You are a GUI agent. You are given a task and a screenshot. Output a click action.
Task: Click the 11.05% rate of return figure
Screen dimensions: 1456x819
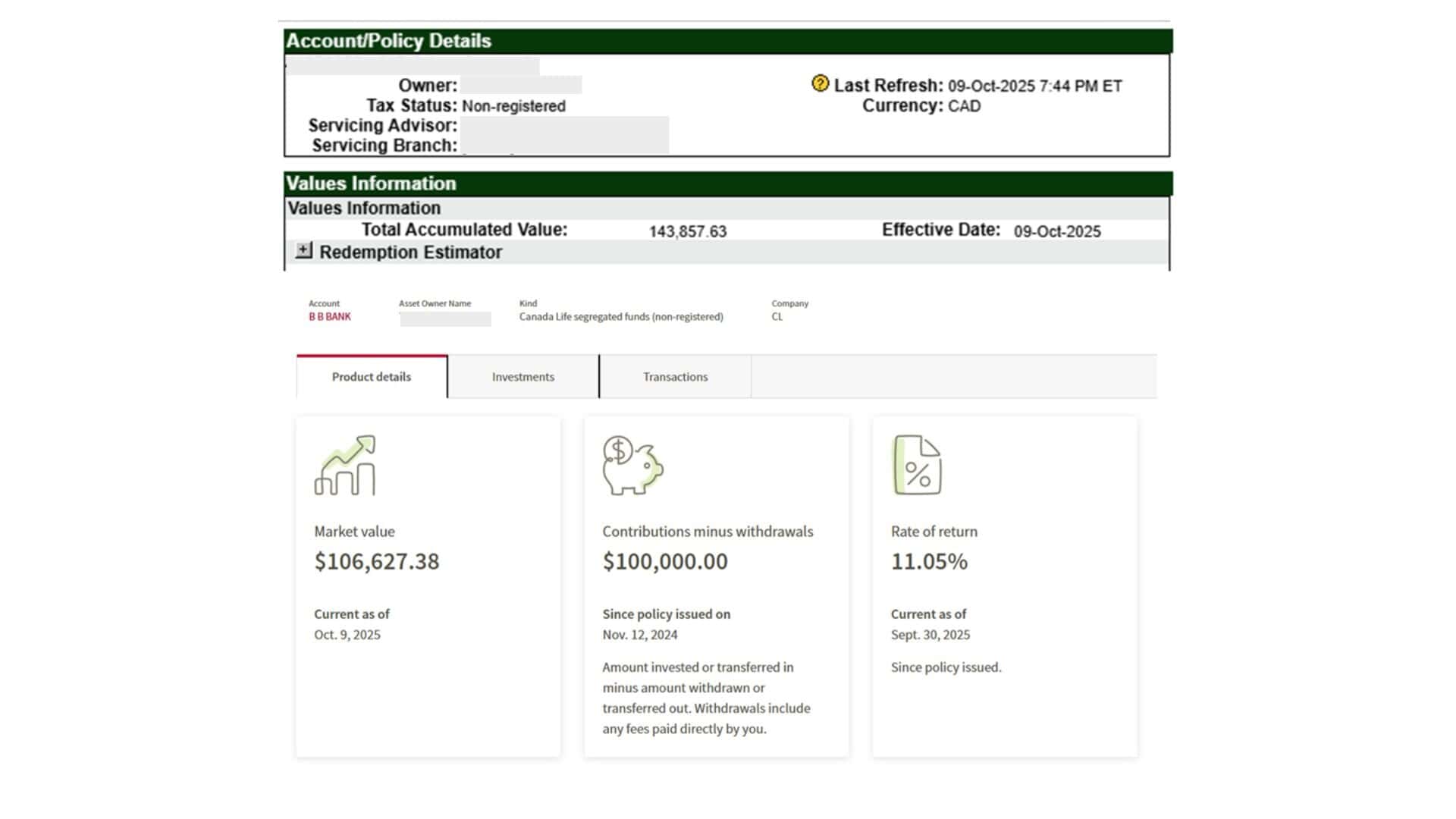click(x=929, y=561)
